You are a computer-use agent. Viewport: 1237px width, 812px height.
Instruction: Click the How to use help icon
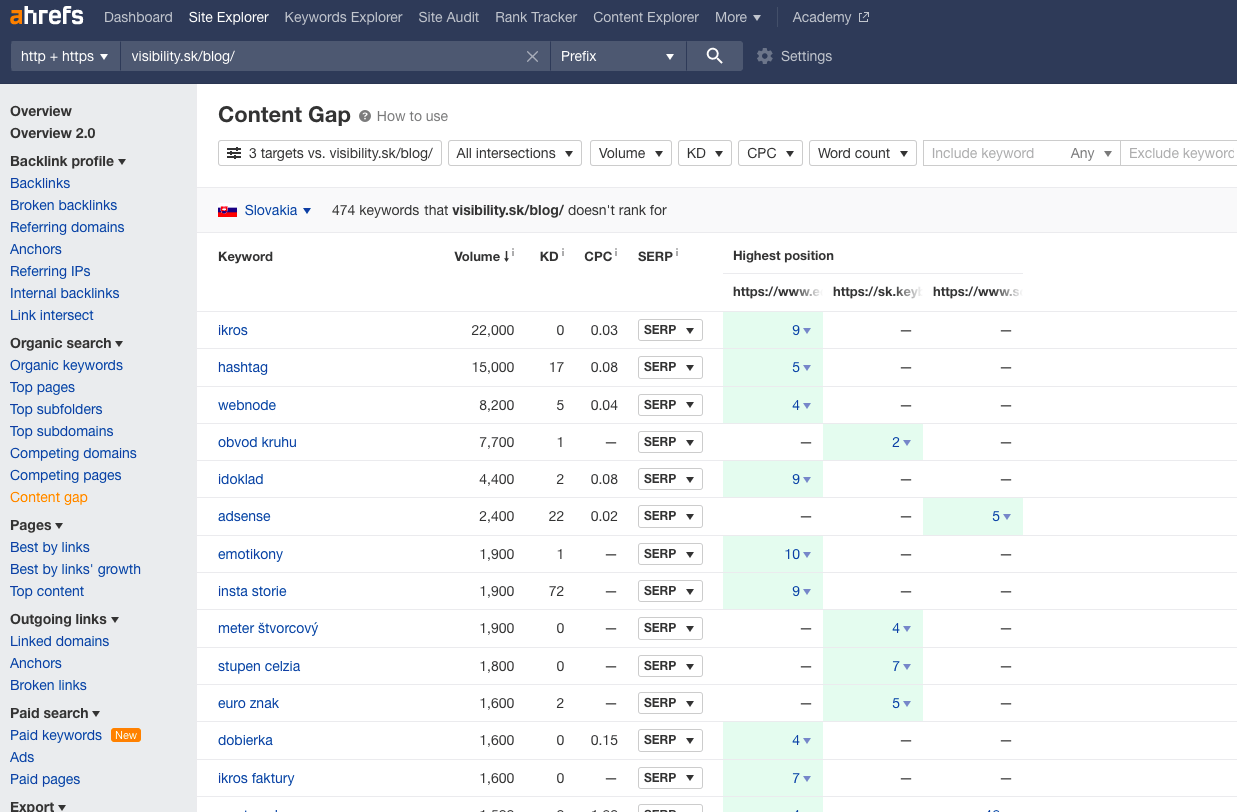(365, 116)
